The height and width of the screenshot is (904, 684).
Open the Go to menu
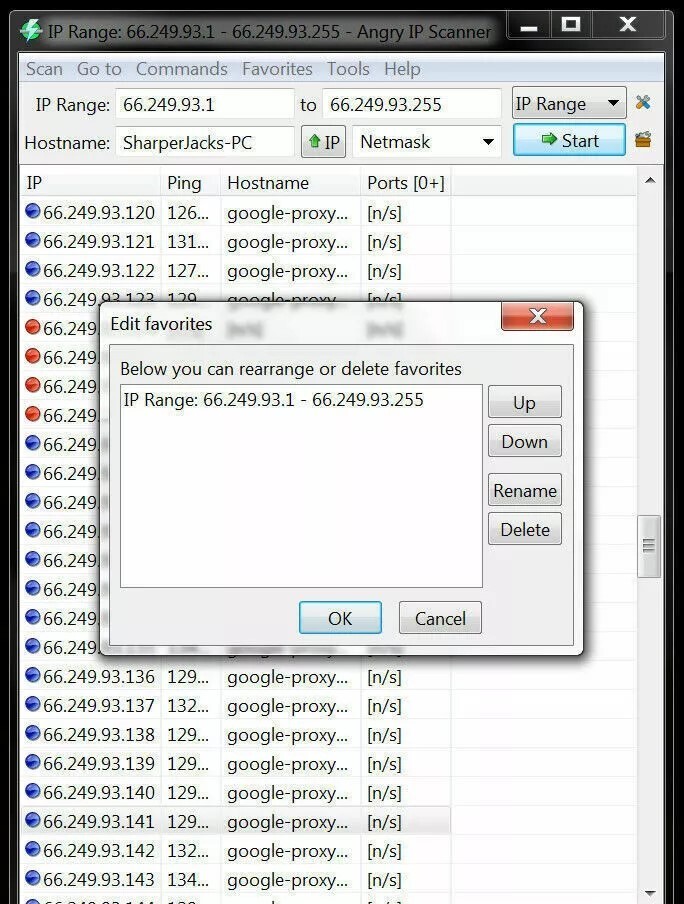pos(99,69)
